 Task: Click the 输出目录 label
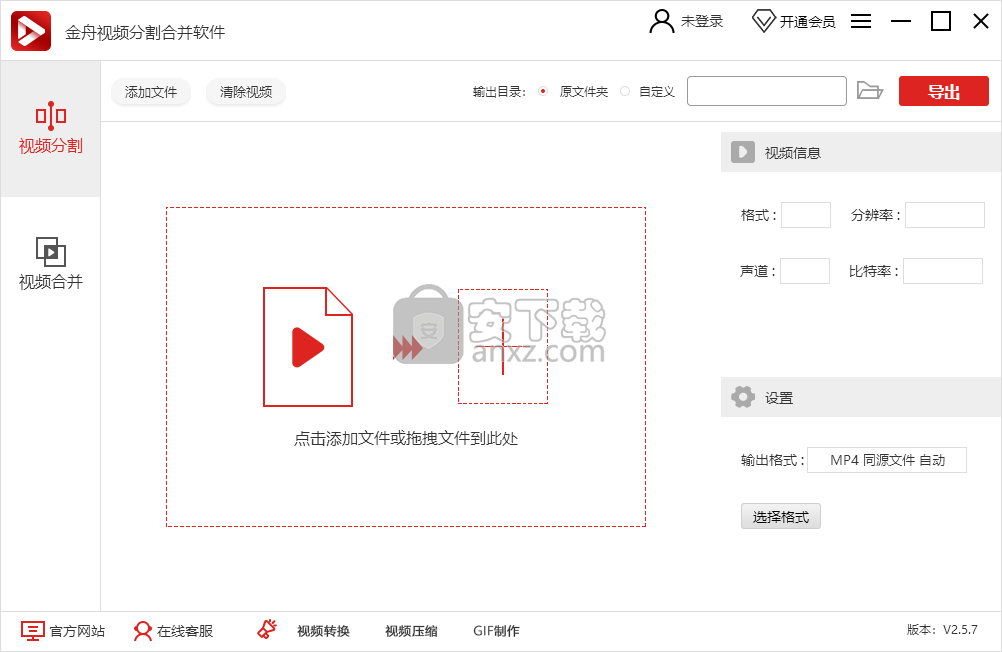tap(499, 92)
